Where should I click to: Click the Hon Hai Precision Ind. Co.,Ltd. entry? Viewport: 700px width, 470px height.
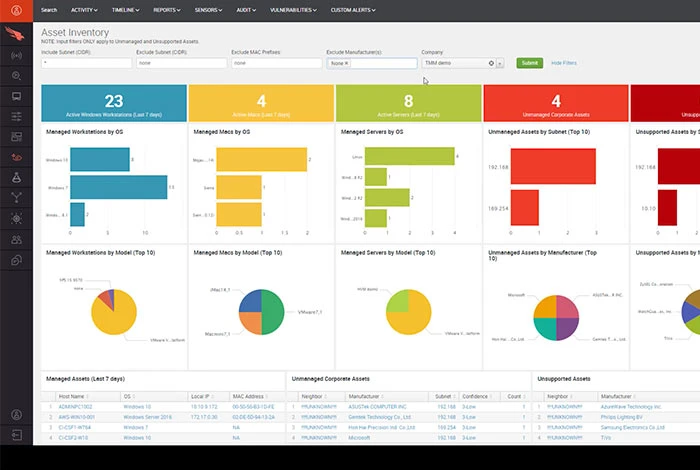(382, 427)
